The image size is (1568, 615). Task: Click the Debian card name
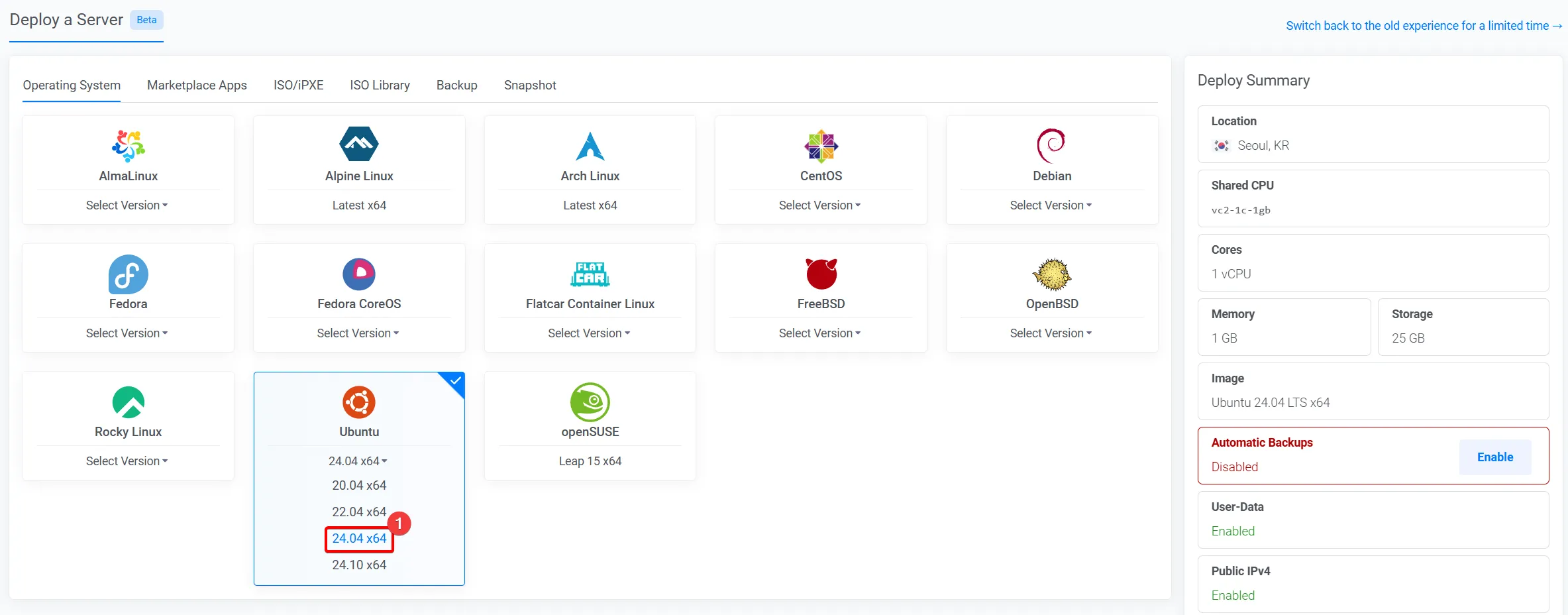(1052, 176)
